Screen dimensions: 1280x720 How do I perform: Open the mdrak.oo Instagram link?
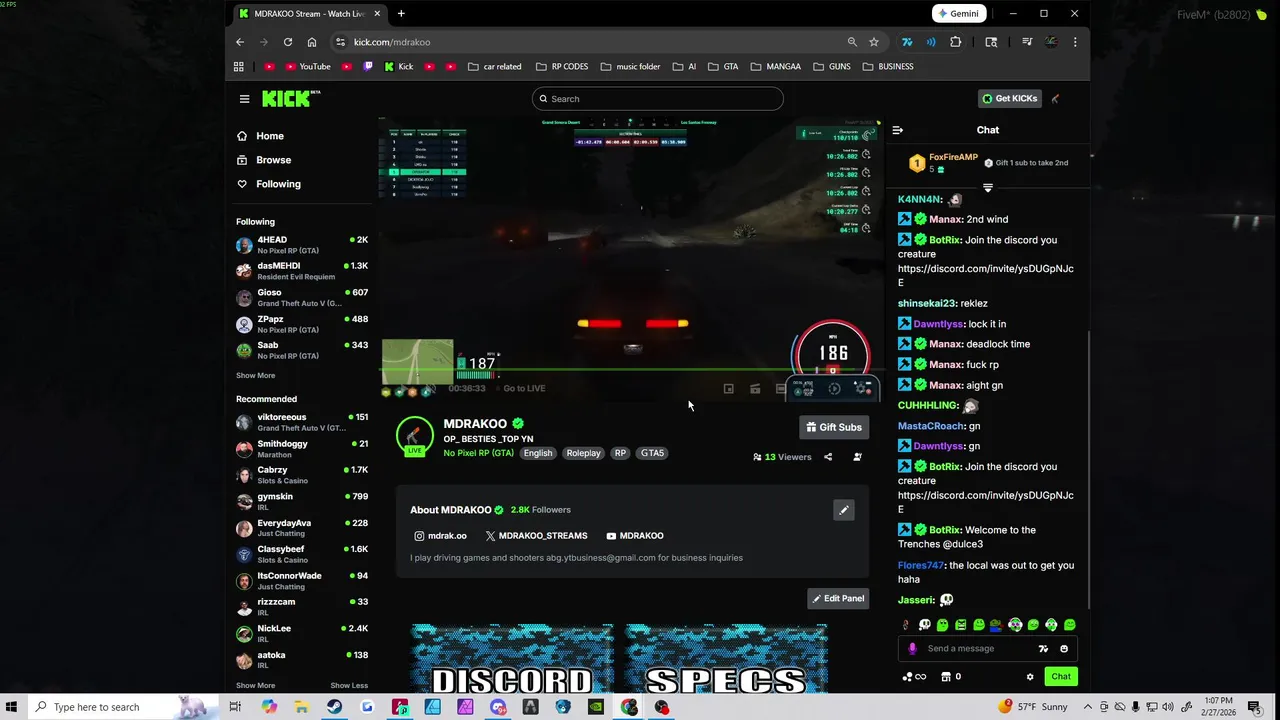click(440, 536)
